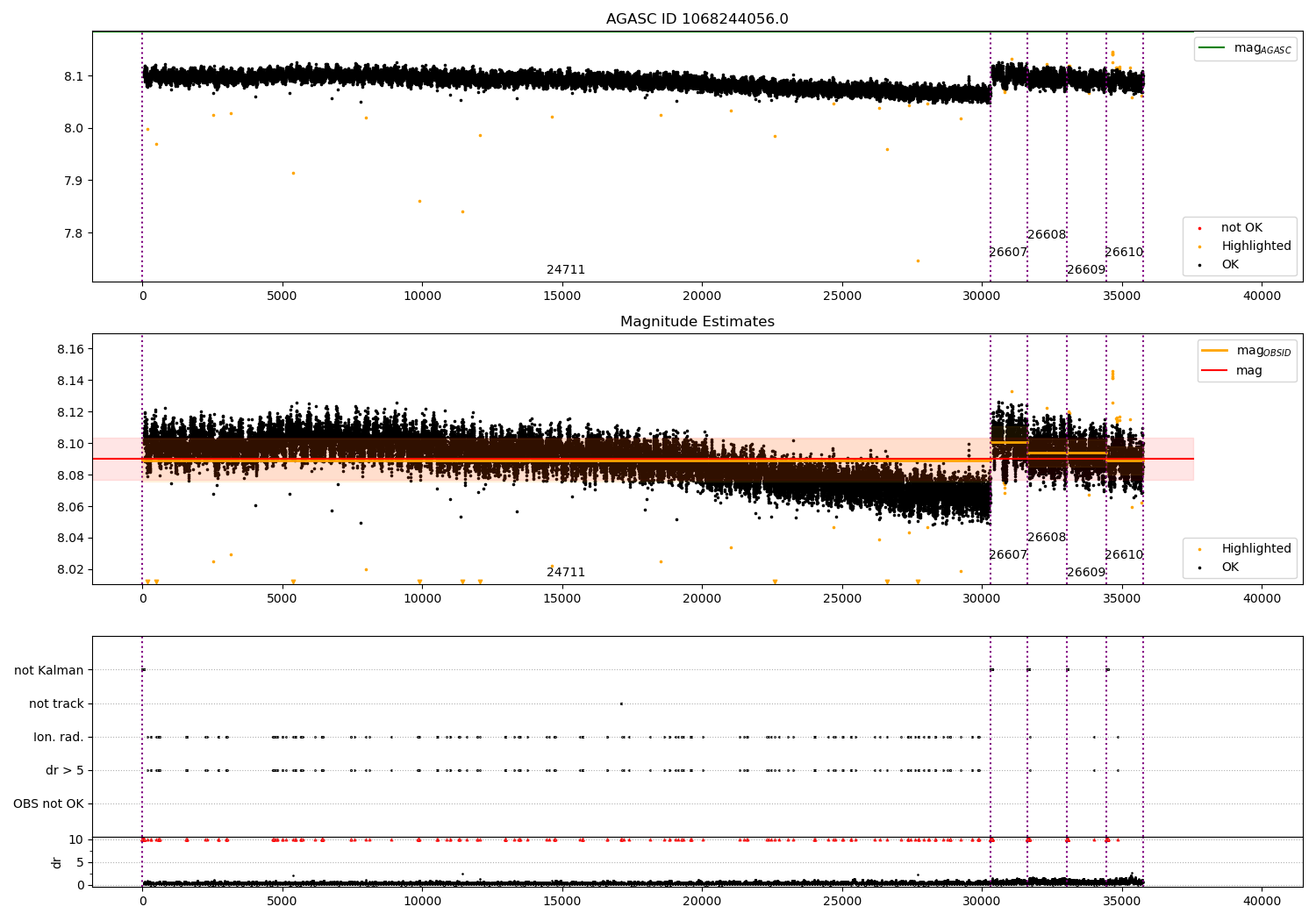Screen dimensions: 1316x921
Task: Click the rotated 'dr' axis label
Action: pos(57,862)
